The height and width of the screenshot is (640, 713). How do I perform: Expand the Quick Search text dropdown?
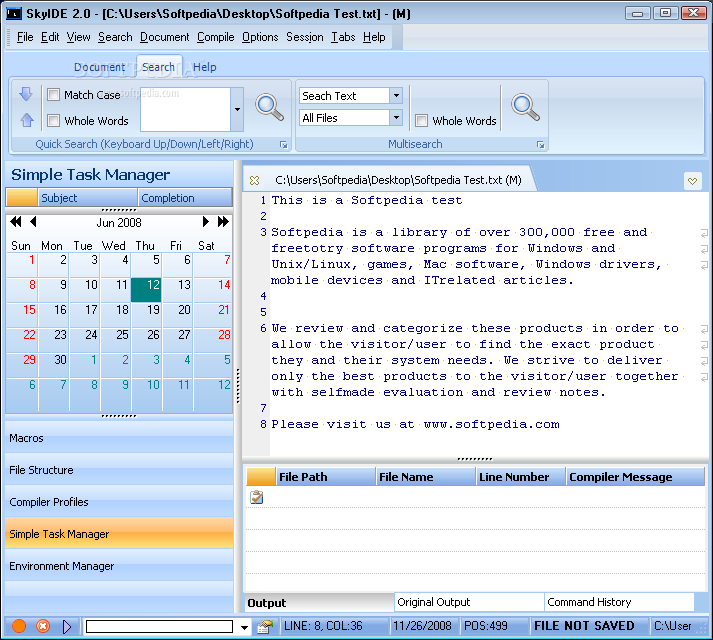[237, 109]
